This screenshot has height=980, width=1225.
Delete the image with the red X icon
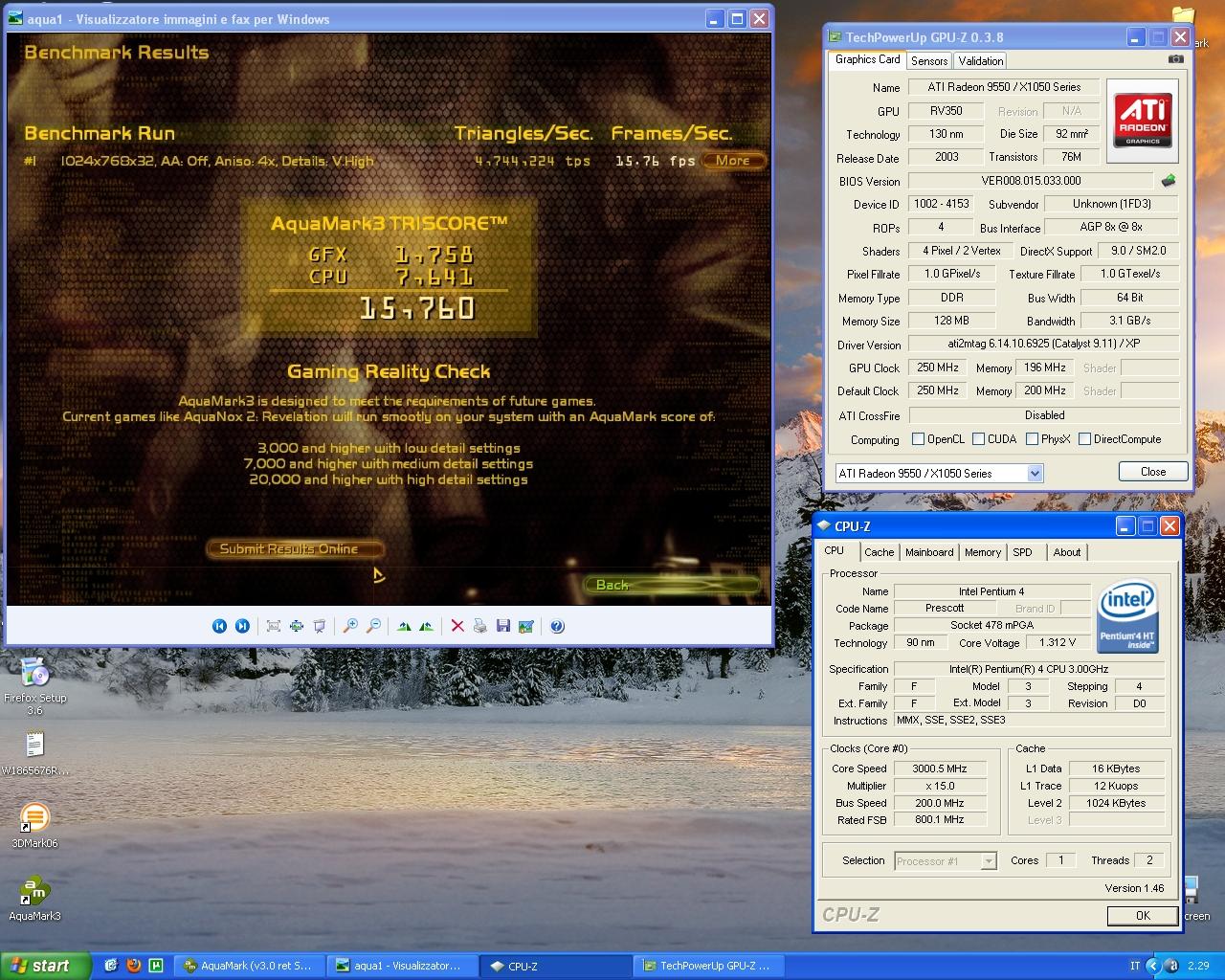(457, 626)
